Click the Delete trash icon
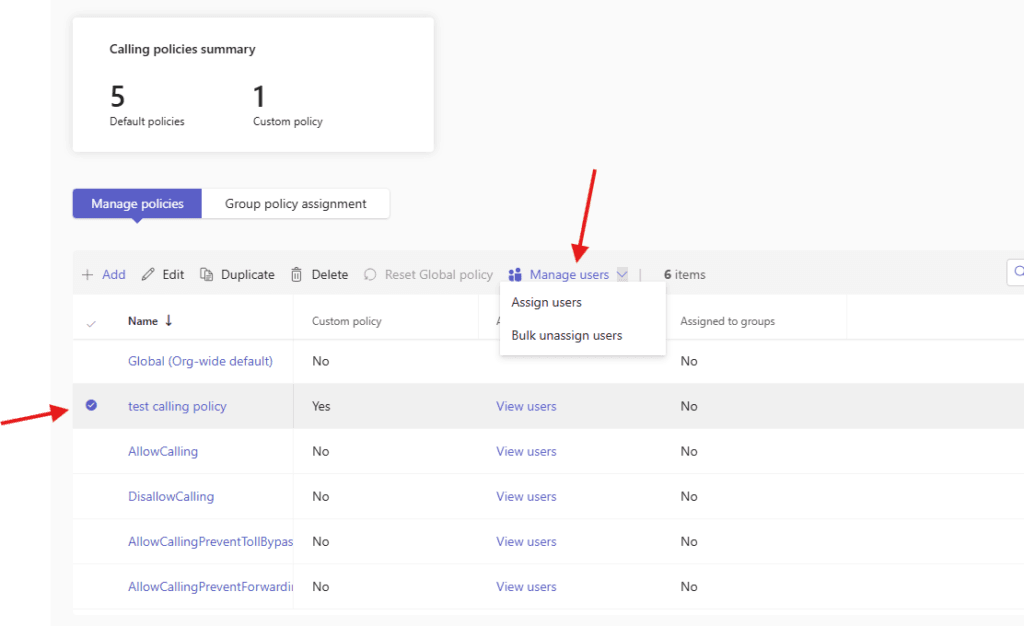 point(296,275)
